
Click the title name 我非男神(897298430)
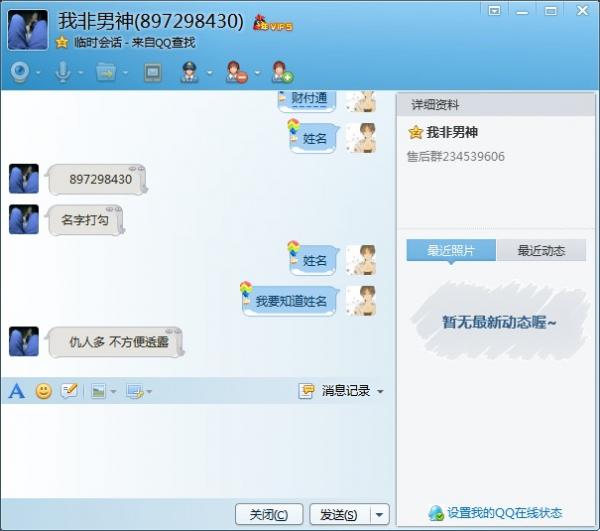coord(151,21)
